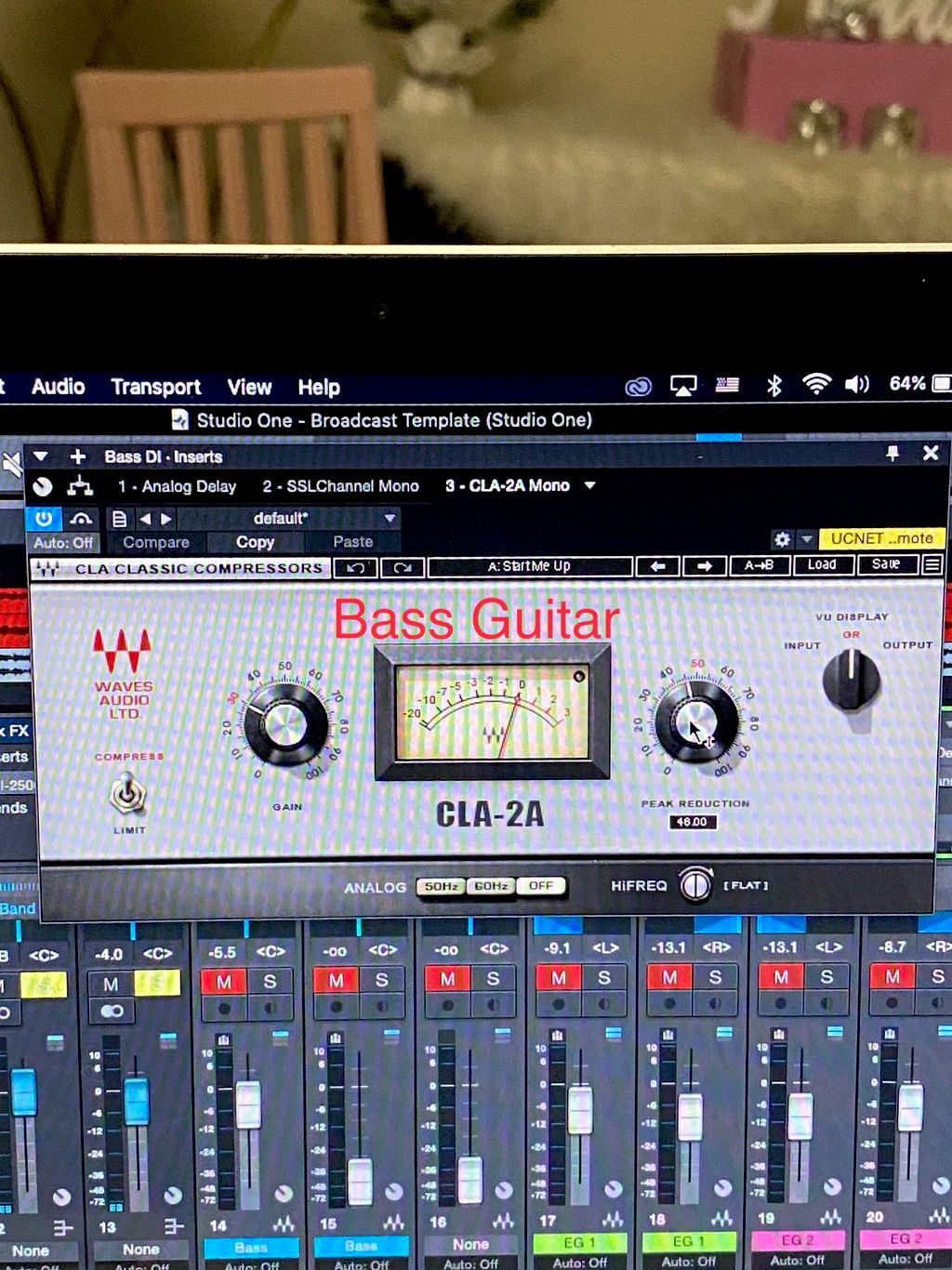Flip the Compress/Limit switch

127,793
